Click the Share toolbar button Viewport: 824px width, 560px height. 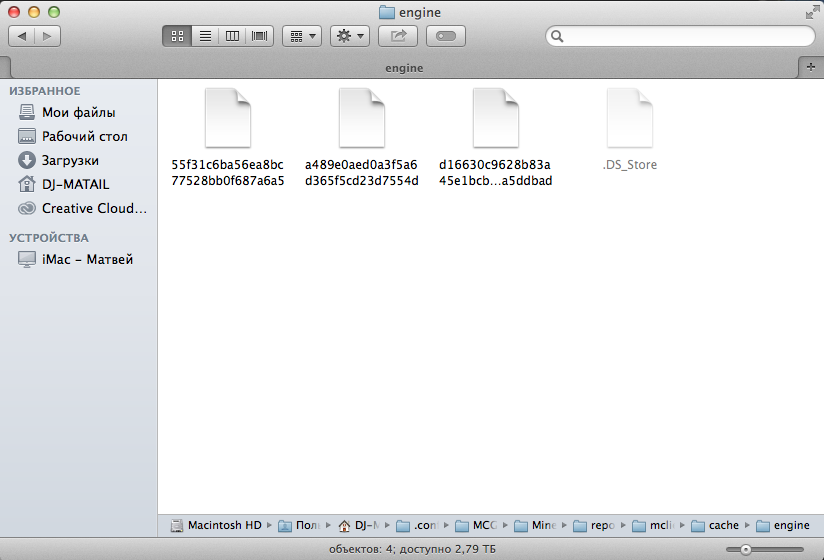[x=398, y=36]
